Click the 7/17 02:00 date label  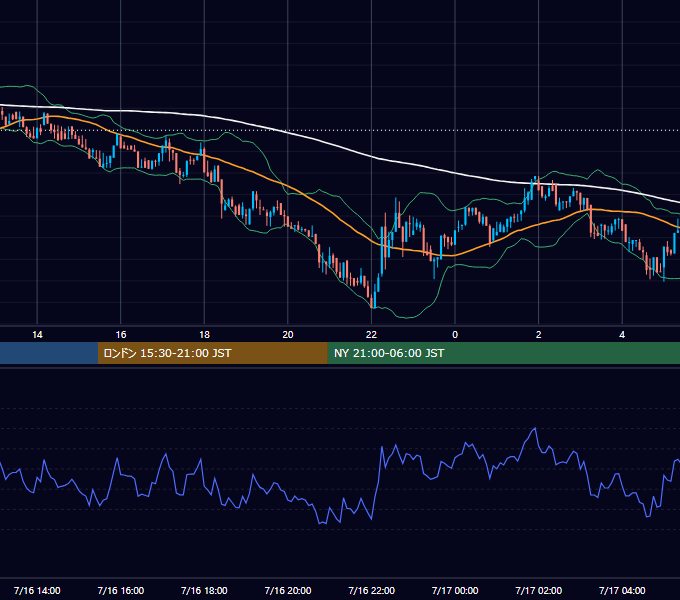click(x=539, y=590)
